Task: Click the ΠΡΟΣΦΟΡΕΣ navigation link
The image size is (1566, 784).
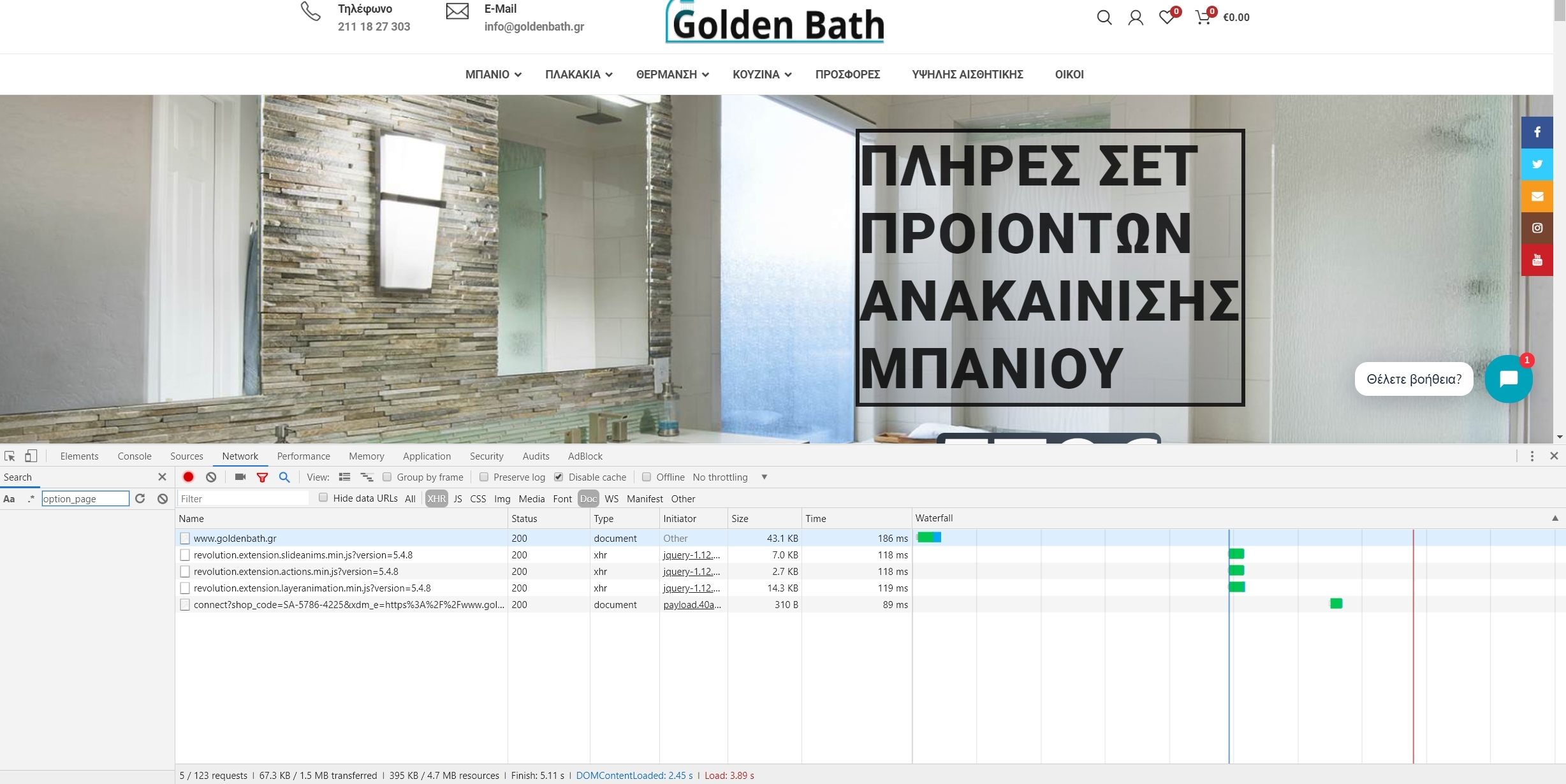Action: 847,75
